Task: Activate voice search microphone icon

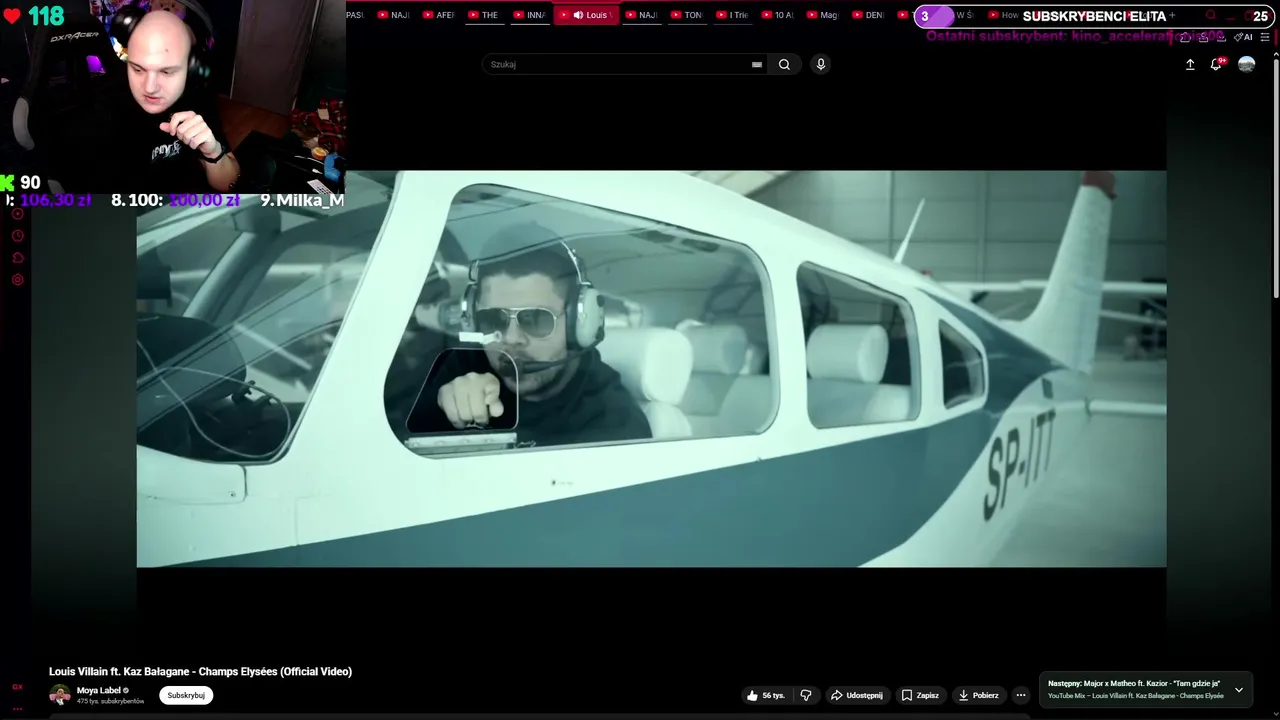Action: point(820,64)
